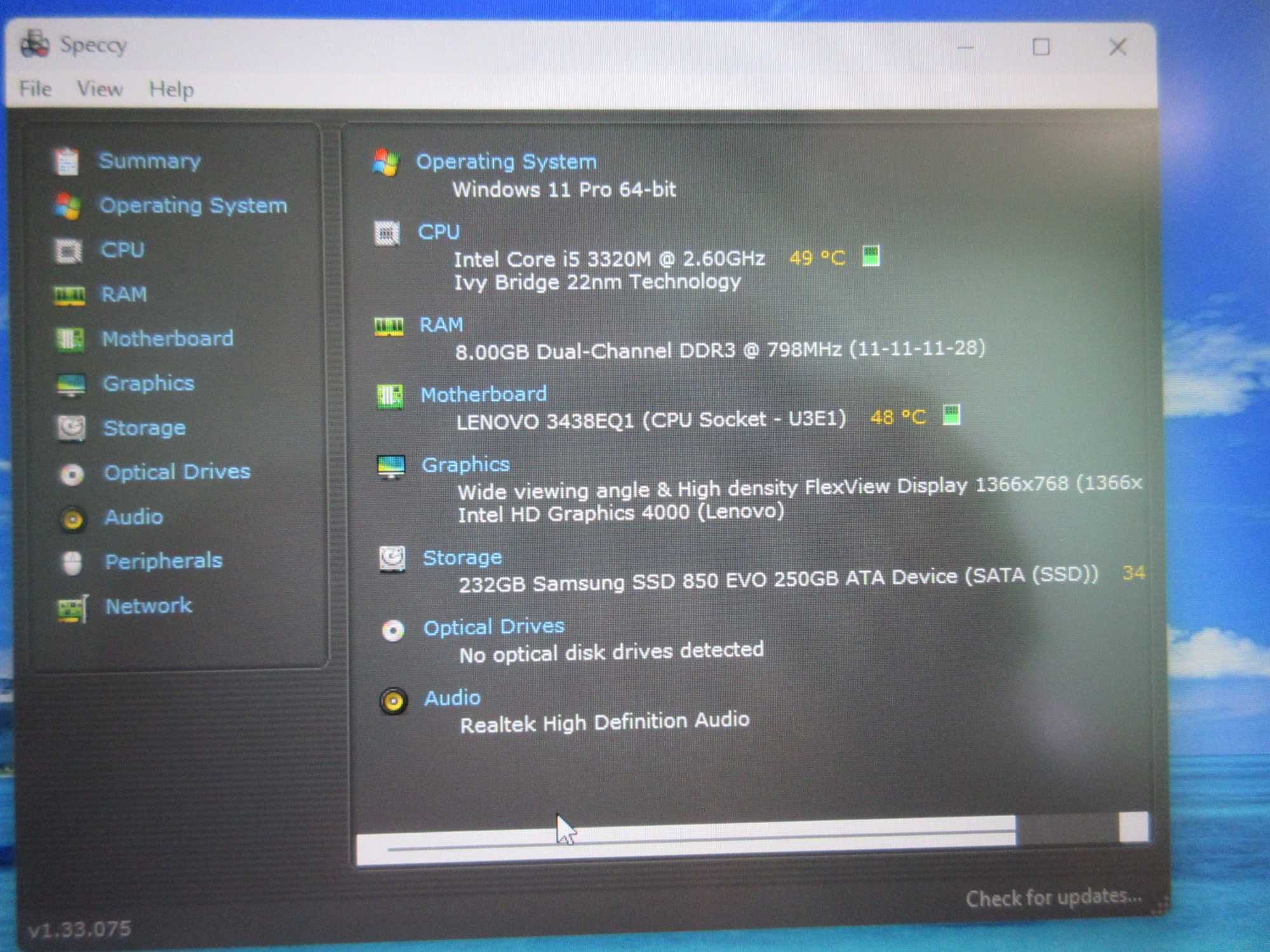1270x952 pixels.
Task: Click Graphics monitor icon in summary pane
Action: coord(391,468)
